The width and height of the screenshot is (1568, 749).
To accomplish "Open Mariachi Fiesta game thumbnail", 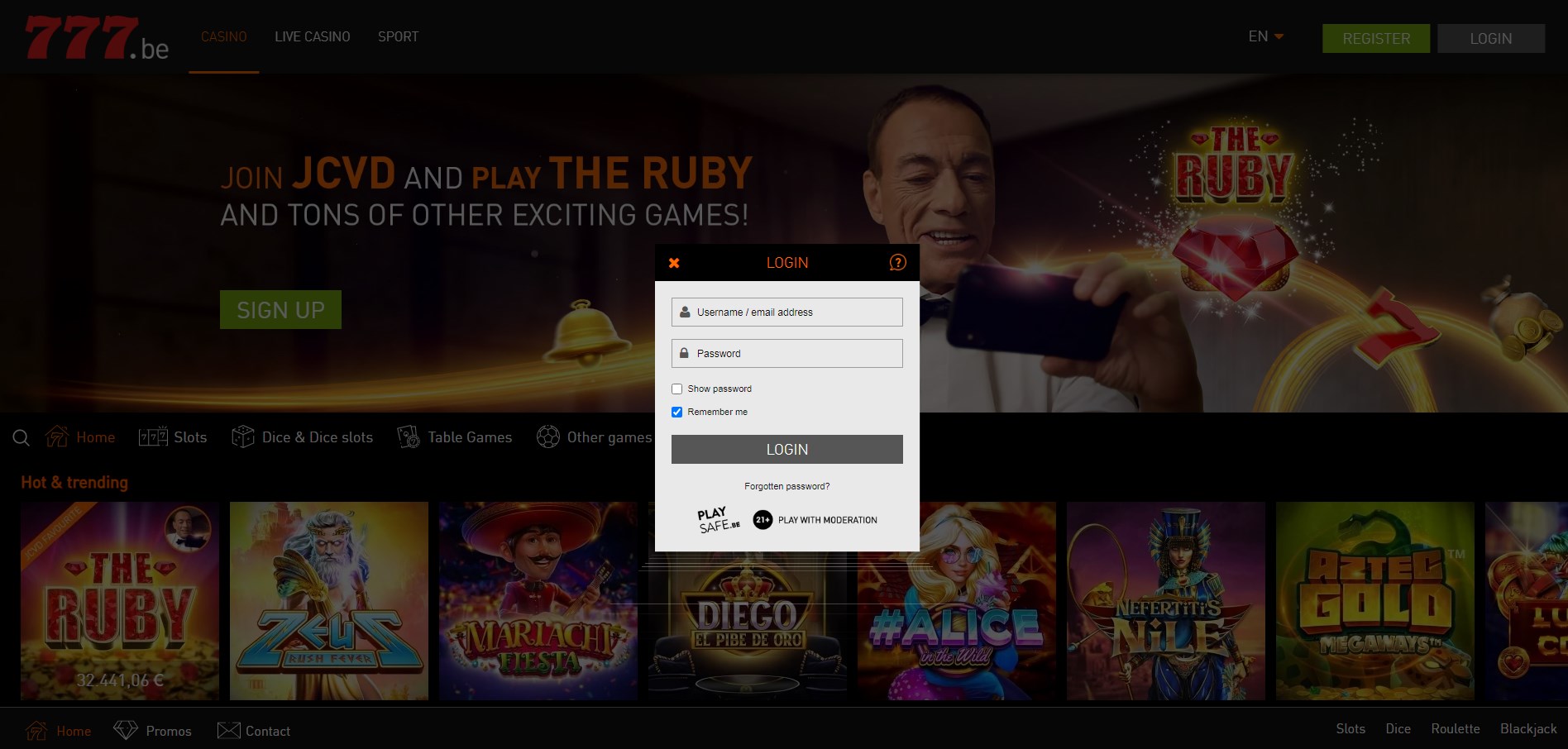I will point(538,601).
